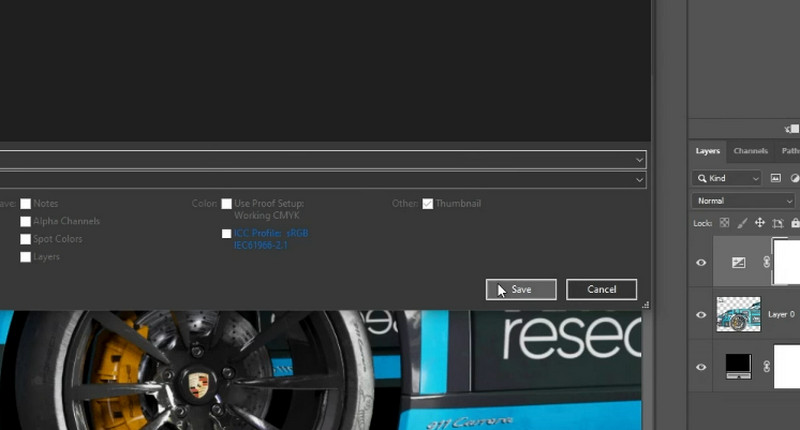Select the fill layer's white mask thumbnail

(787, 366)
